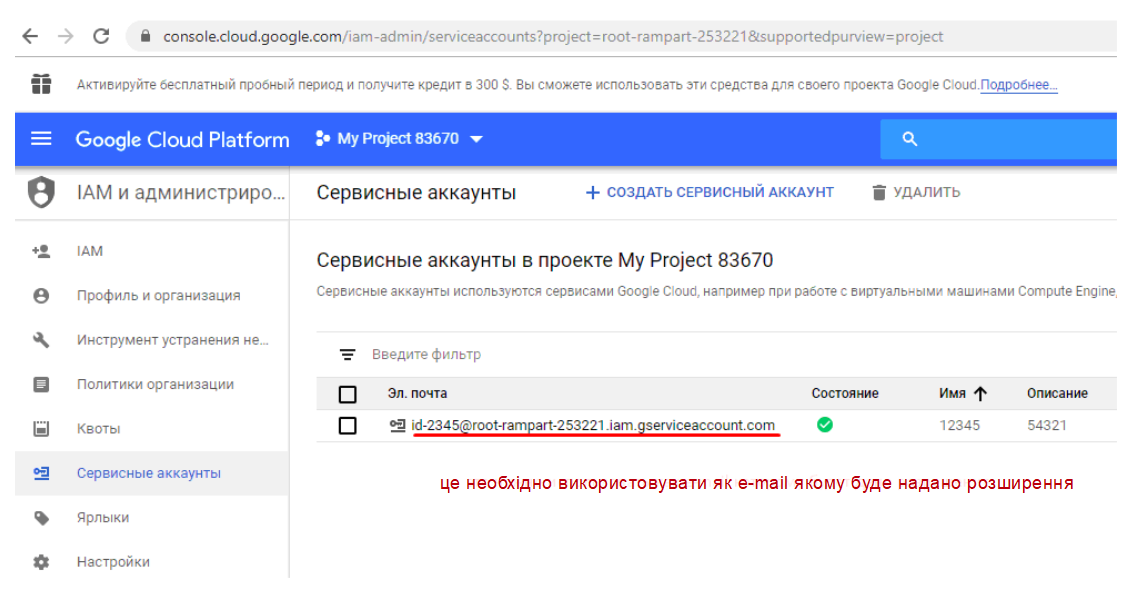The width and height of the screenshot is (1133, 596).
Task: Click the browser forward arrow
Action: tap(66, 36)
